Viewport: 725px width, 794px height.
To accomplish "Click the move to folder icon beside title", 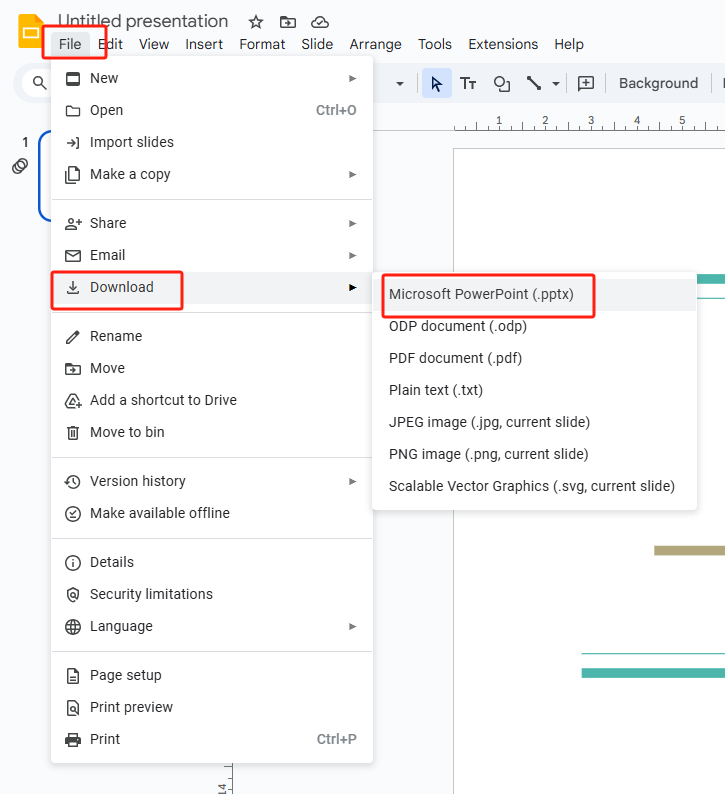I will (288, 22).
